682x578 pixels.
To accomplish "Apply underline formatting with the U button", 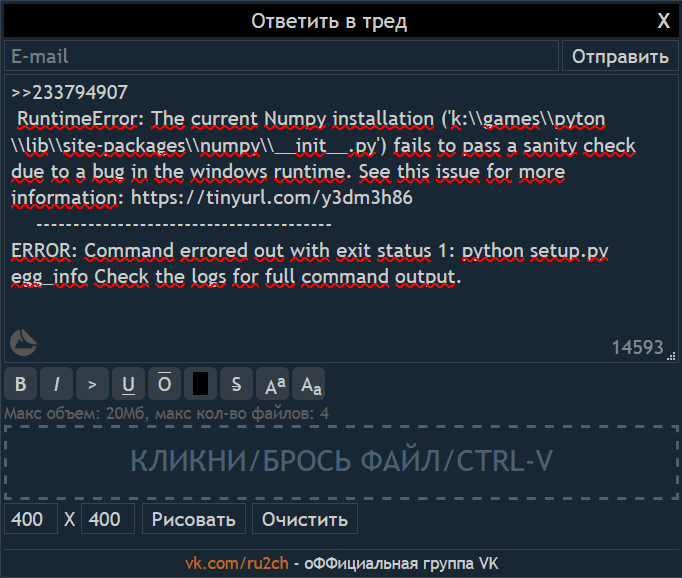I will click(128, 384).
